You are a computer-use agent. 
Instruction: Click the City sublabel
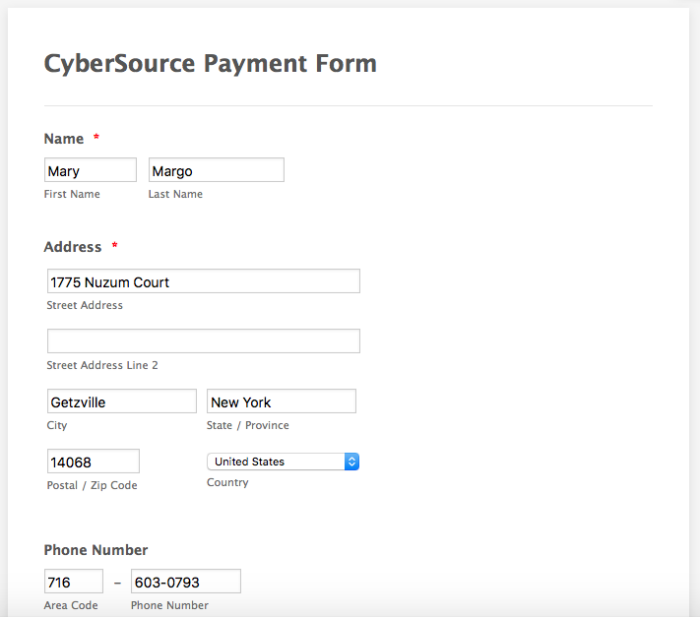point(57,425)
